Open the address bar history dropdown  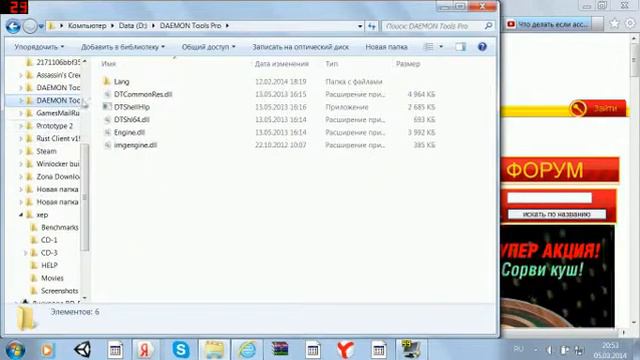point(360,26)
